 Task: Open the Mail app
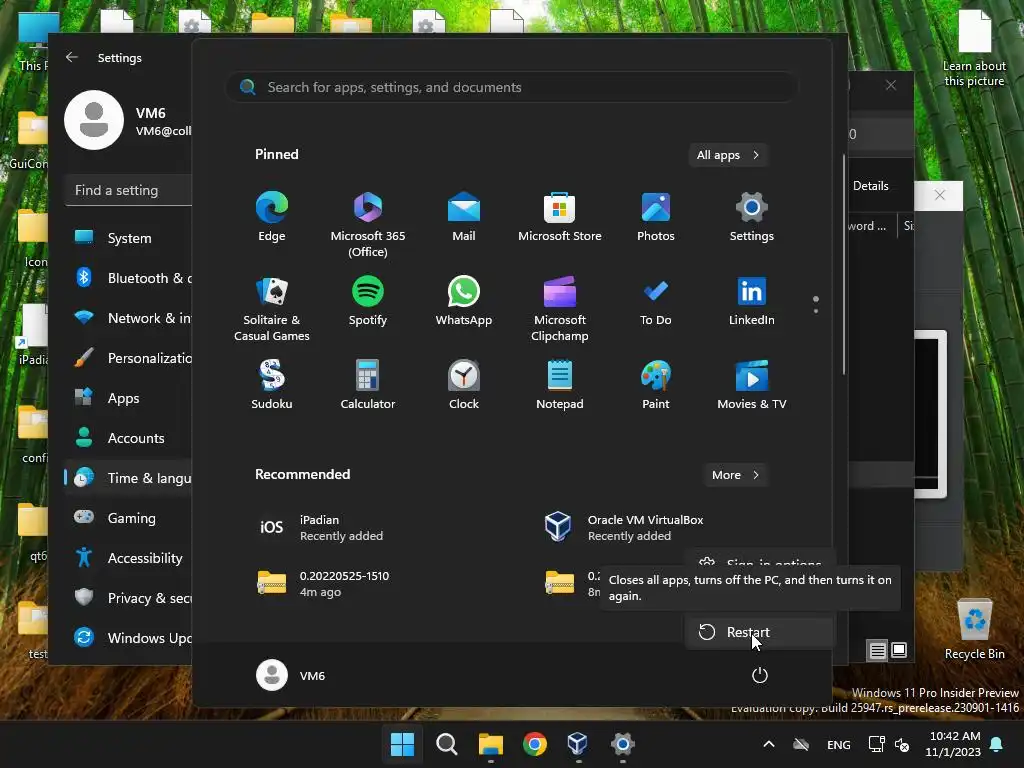(x=464, y=217)
